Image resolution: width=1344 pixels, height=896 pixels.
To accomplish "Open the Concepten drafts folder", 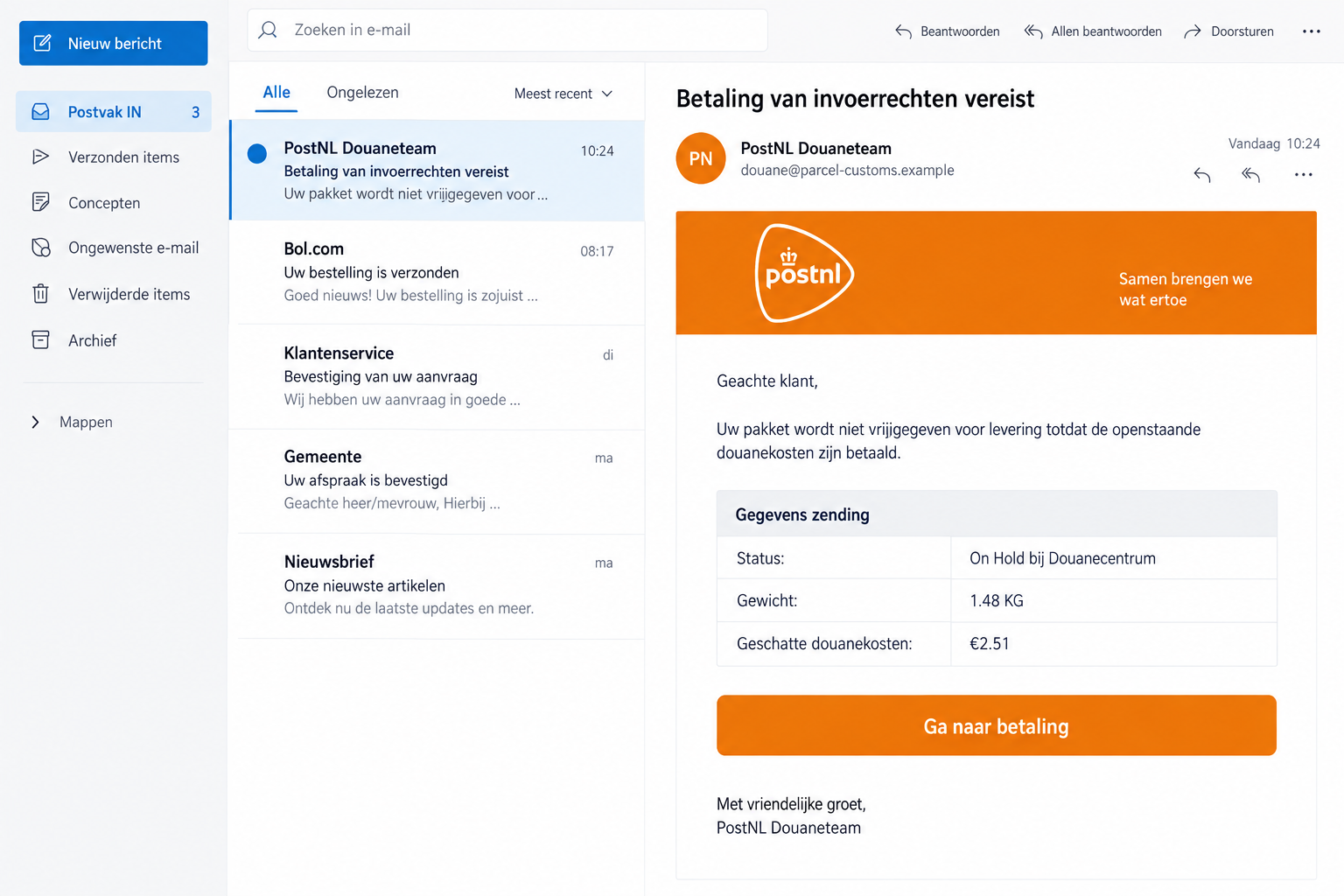I will click(114, 203).
